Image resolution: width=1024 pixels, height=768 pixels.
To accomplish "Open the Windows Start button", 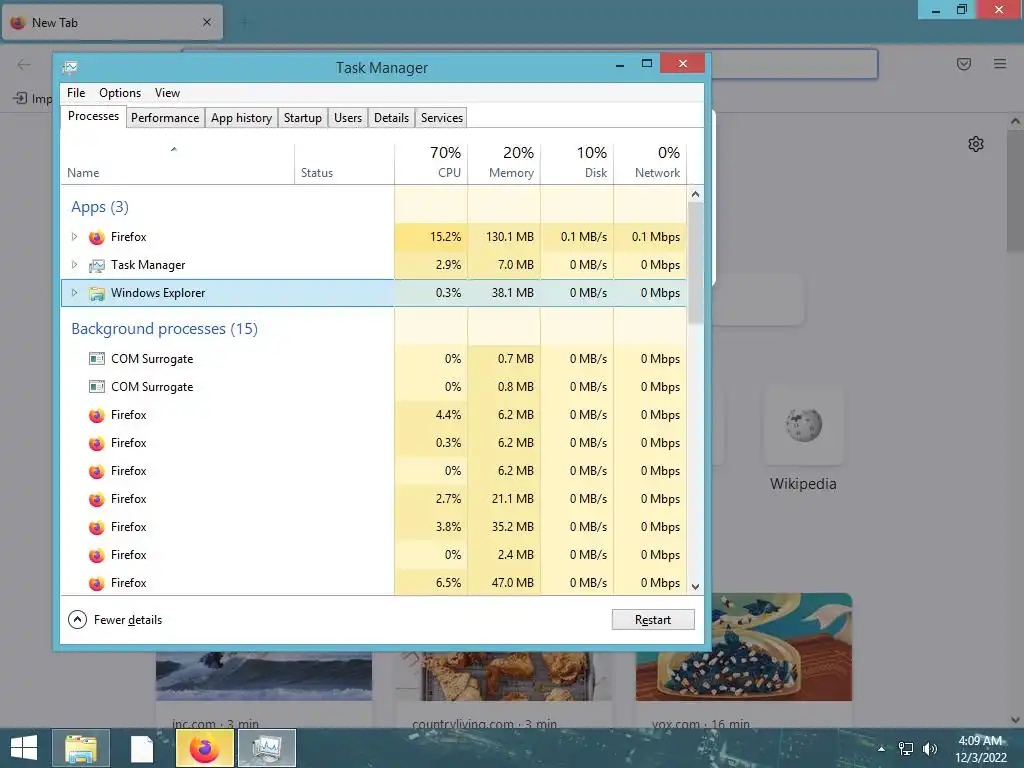I will click(24, 748).
